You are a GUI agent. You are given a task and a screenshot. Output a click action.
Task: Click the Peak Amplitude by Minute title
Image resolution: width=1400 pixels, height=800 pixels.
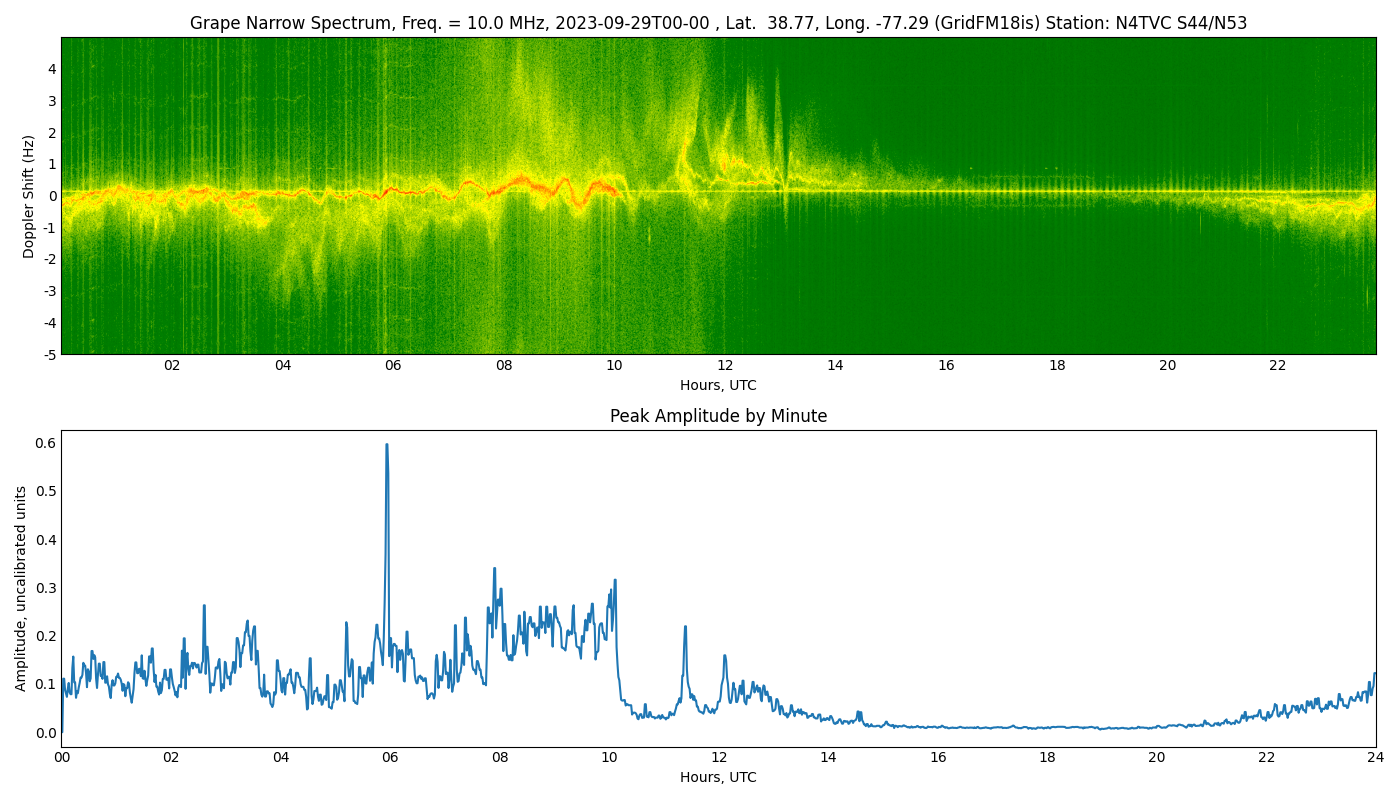pos(718,416)
